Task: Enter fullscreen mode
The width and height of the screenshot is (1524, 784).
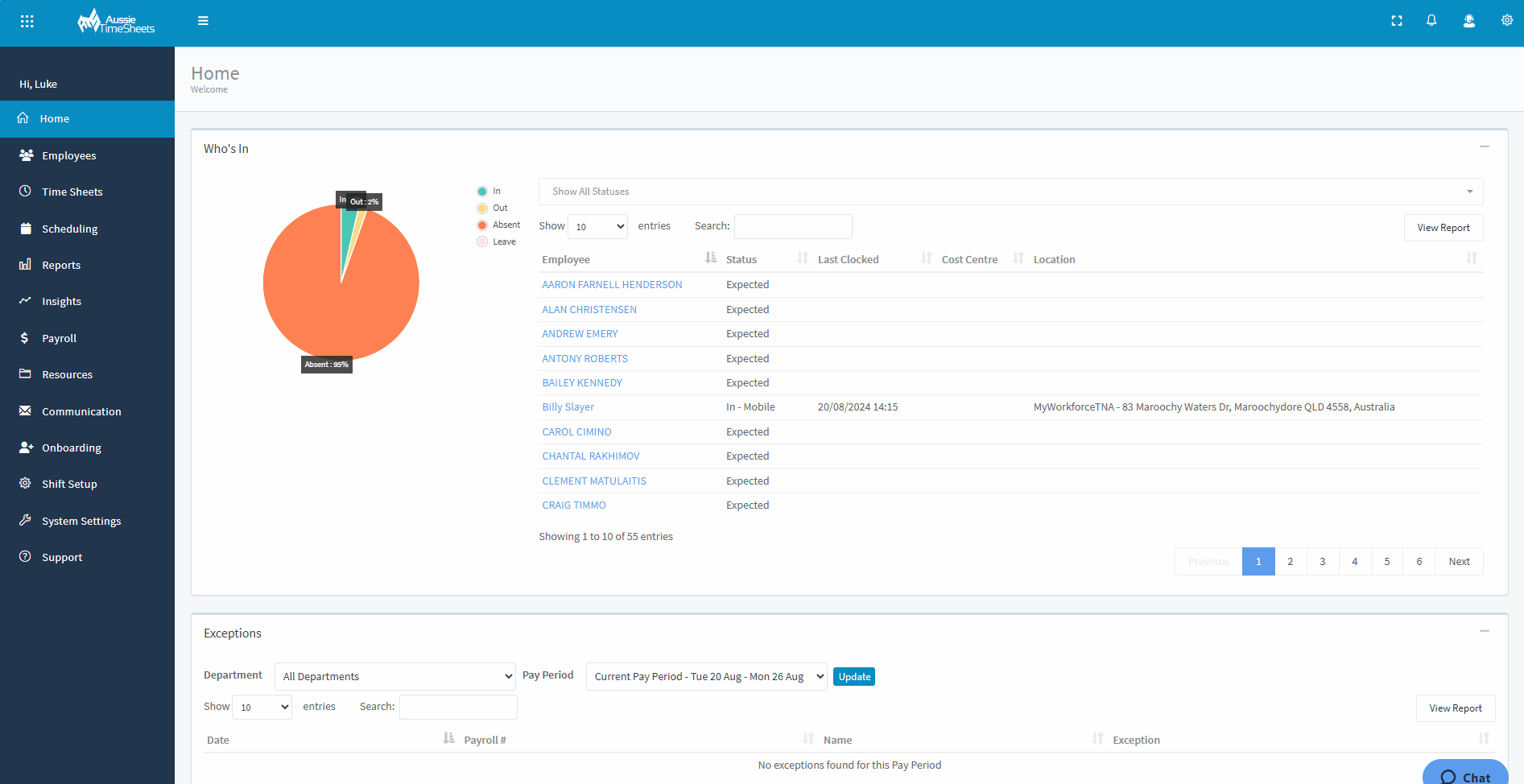Action: [x=1397, y=20]
